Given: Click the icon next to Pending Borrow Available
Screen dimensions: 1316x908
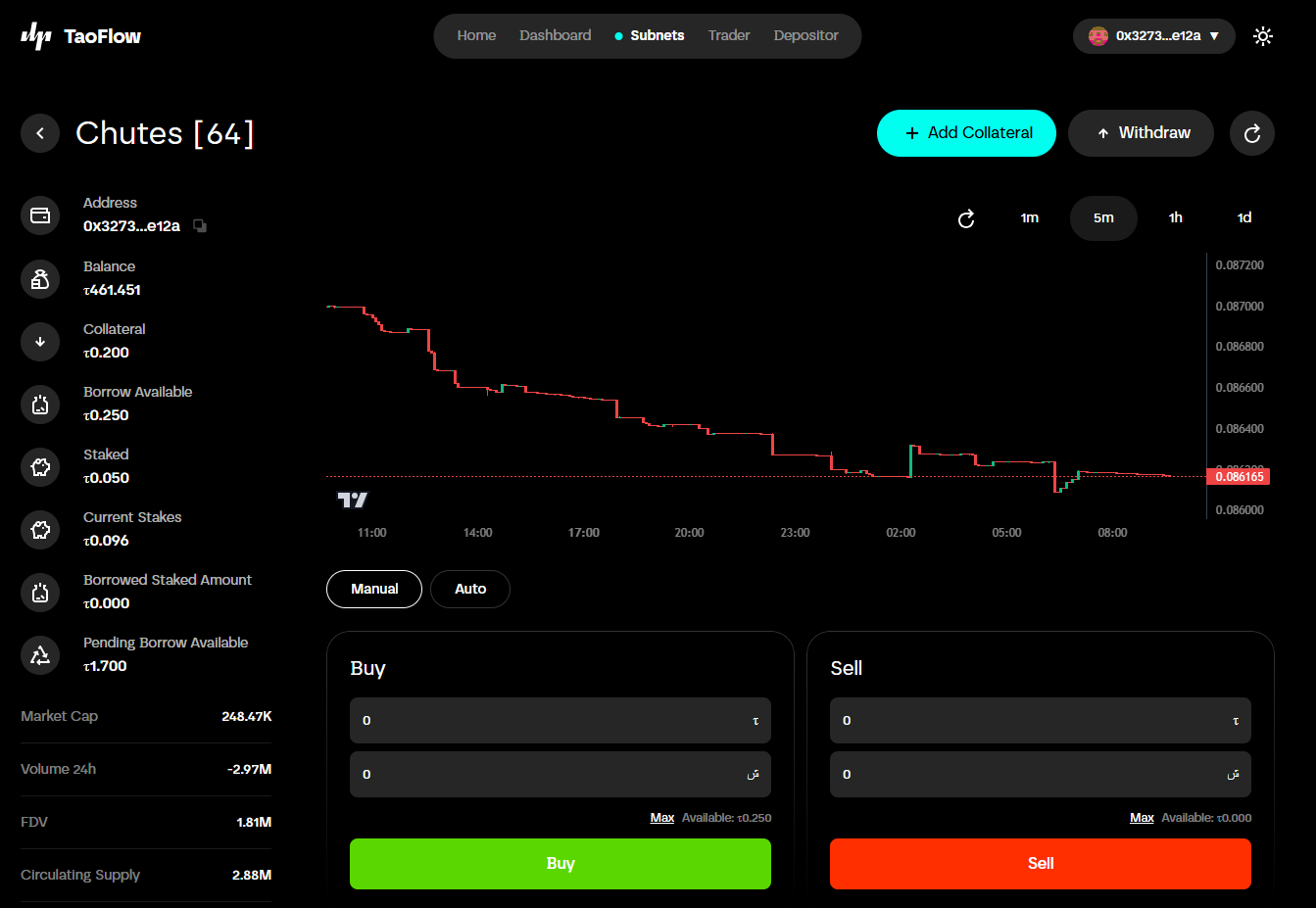Looking at the screenshot, I should pyautogui.click(x=39, y=654).
